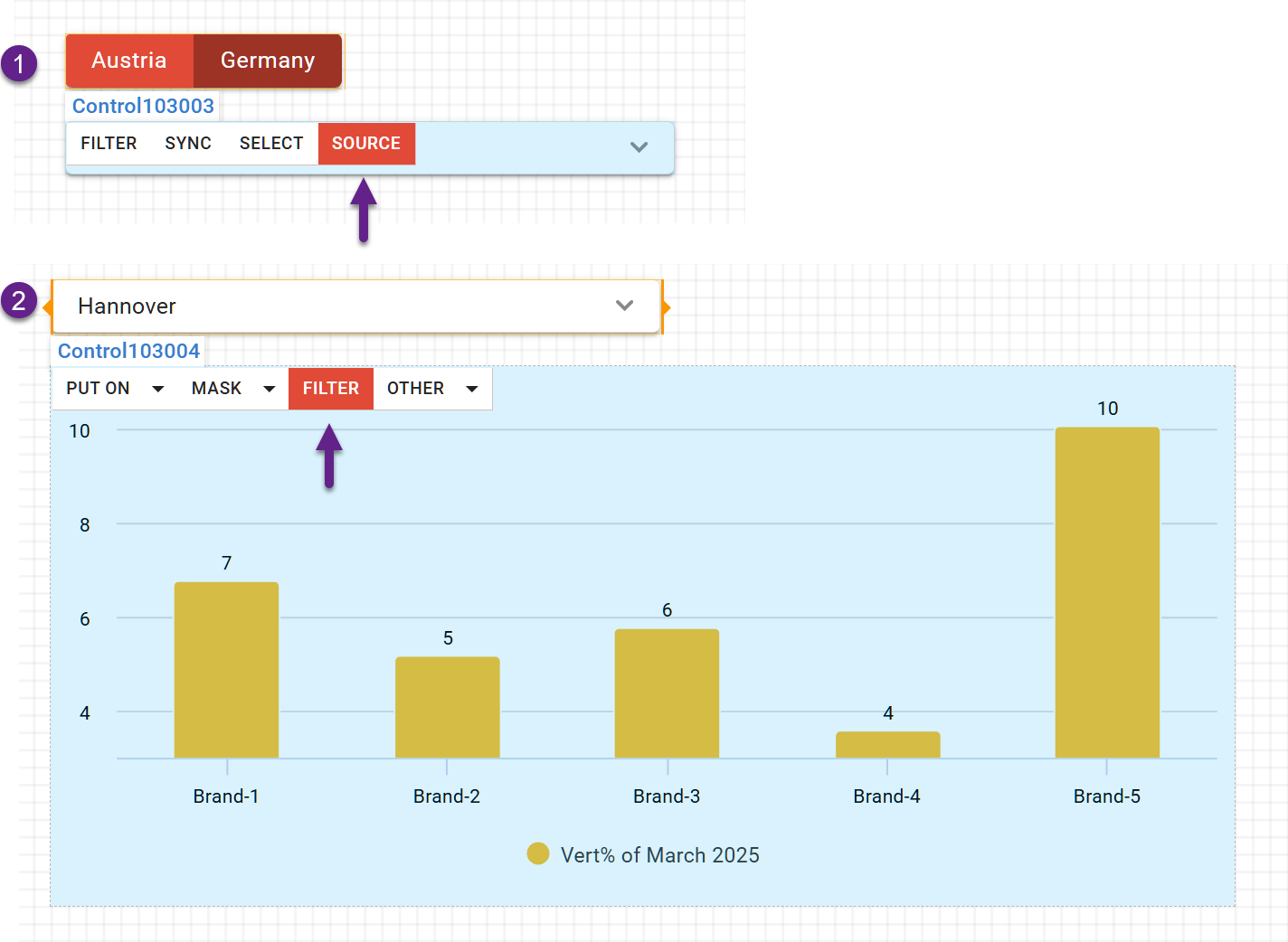Select the Germany toggle button
This screenshot has width=1288, height=942.
tap(268, 61)
